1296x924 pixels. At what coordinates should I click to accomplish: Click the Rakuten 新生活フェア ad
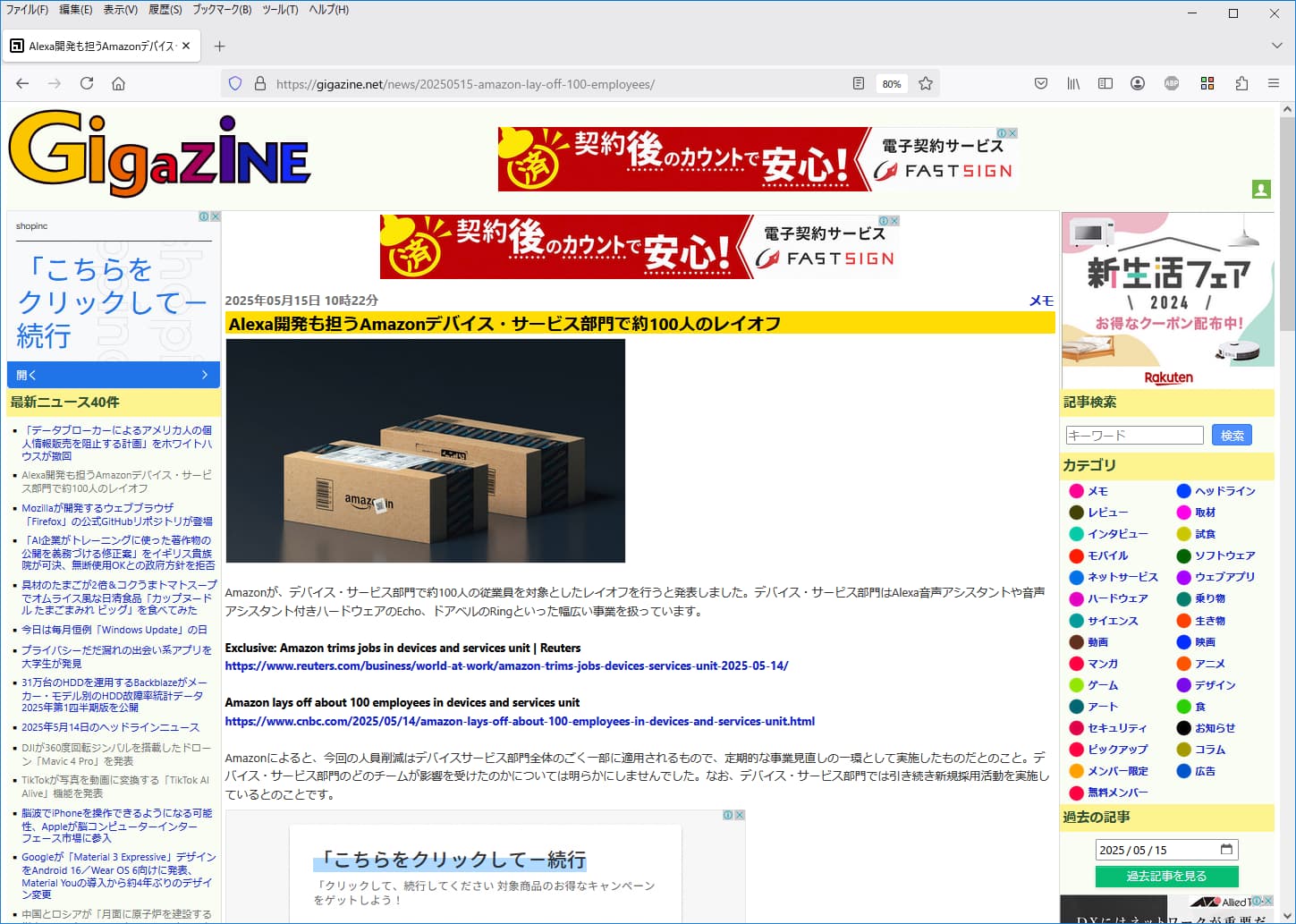pos(1167,300)
